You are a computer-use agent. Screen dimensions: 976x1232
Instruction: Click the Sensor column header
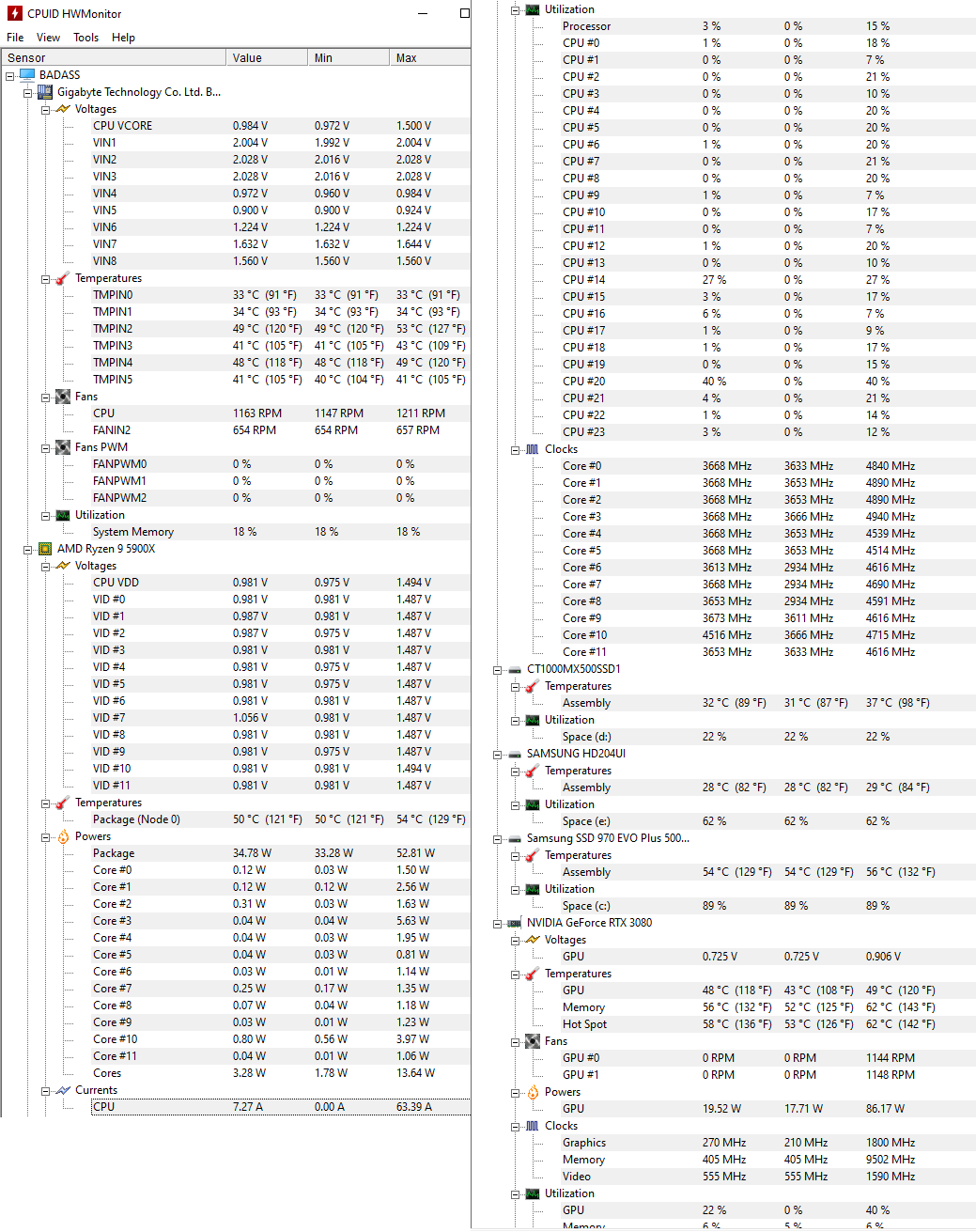point(114,57)
